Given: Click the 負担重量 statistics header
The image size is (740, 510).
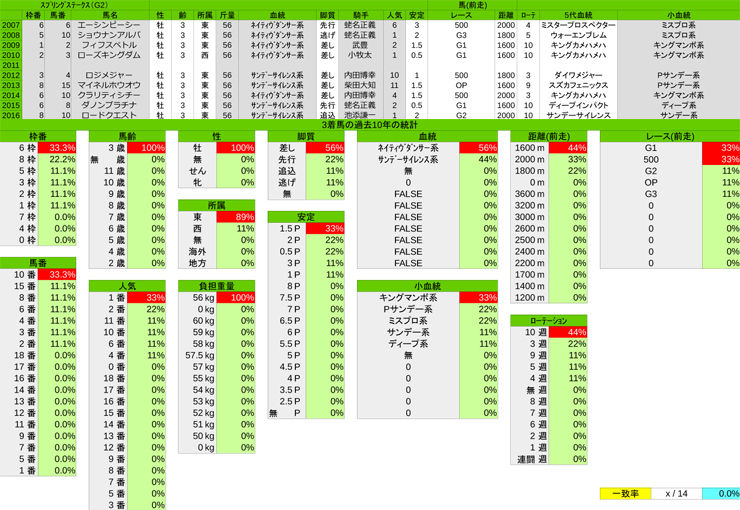Looking at the screenshot, I should [x=217, y=286].
